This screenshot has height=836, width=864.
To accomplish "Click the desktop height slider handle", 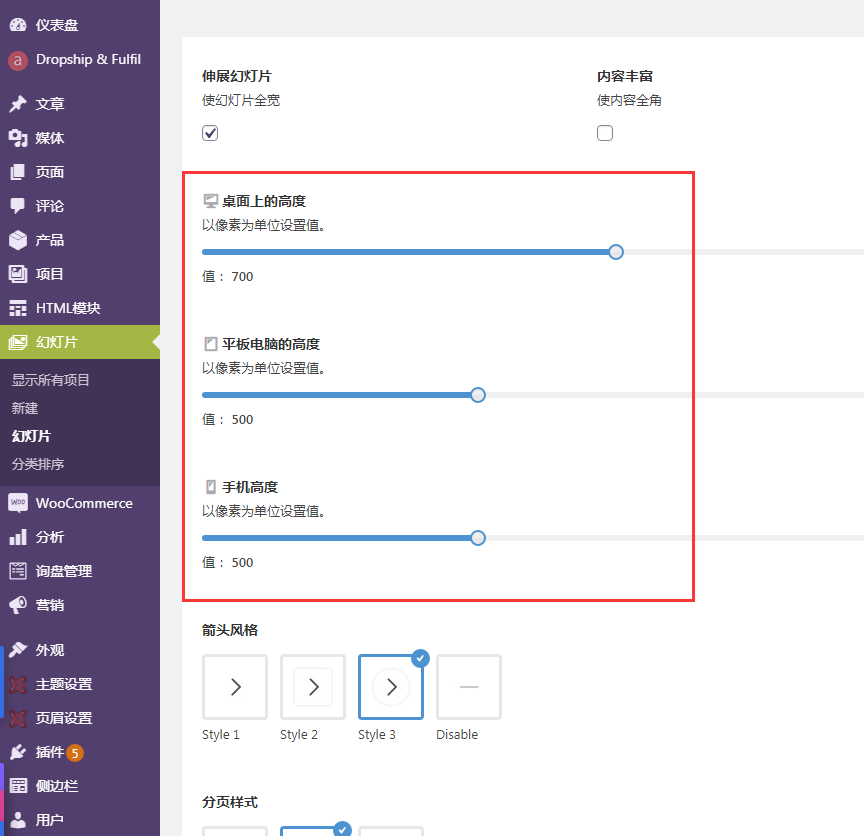I will pyautogui.click(x=616, y=252).
